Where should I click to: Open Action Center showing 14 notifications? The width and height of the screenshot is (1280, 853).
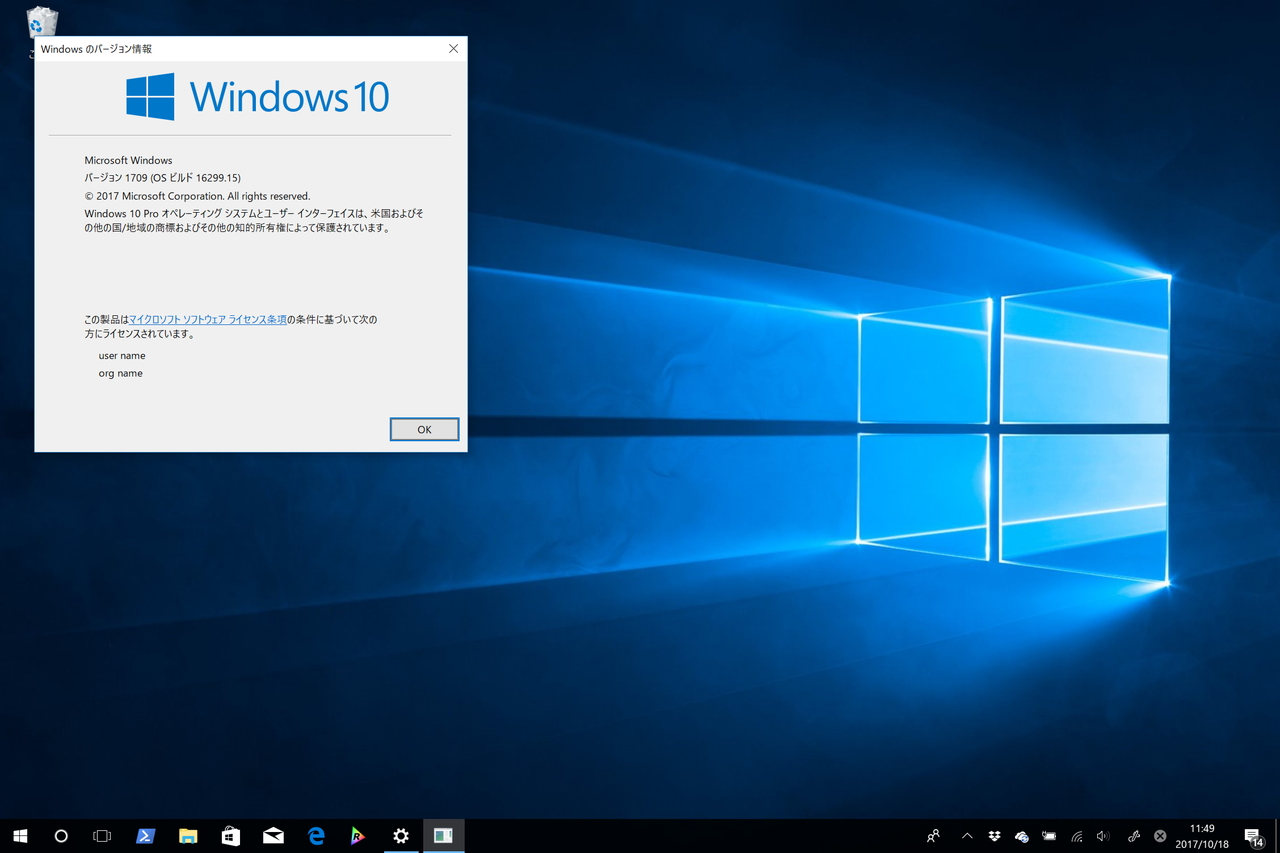click(1251, 836)
